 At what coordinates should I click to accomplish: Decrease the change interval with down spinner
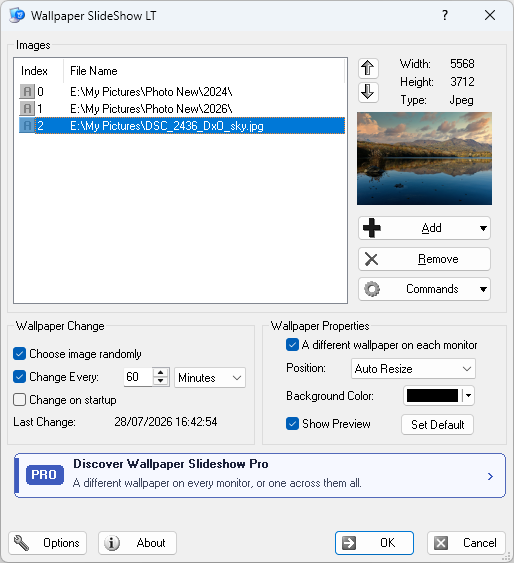[160, 381]
